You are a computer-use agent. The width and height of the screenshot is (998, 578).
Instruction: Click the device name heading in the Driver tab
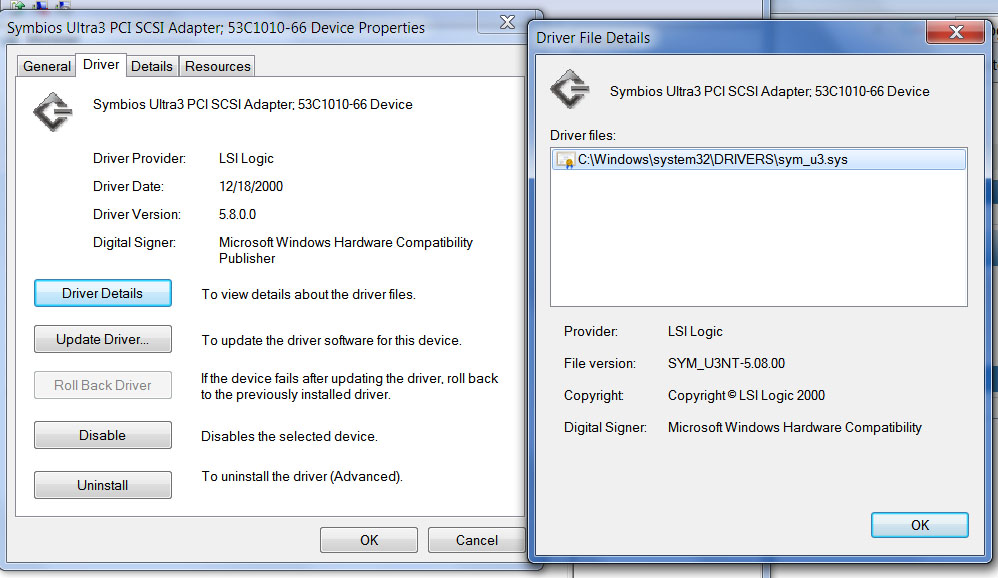[253, 104]
